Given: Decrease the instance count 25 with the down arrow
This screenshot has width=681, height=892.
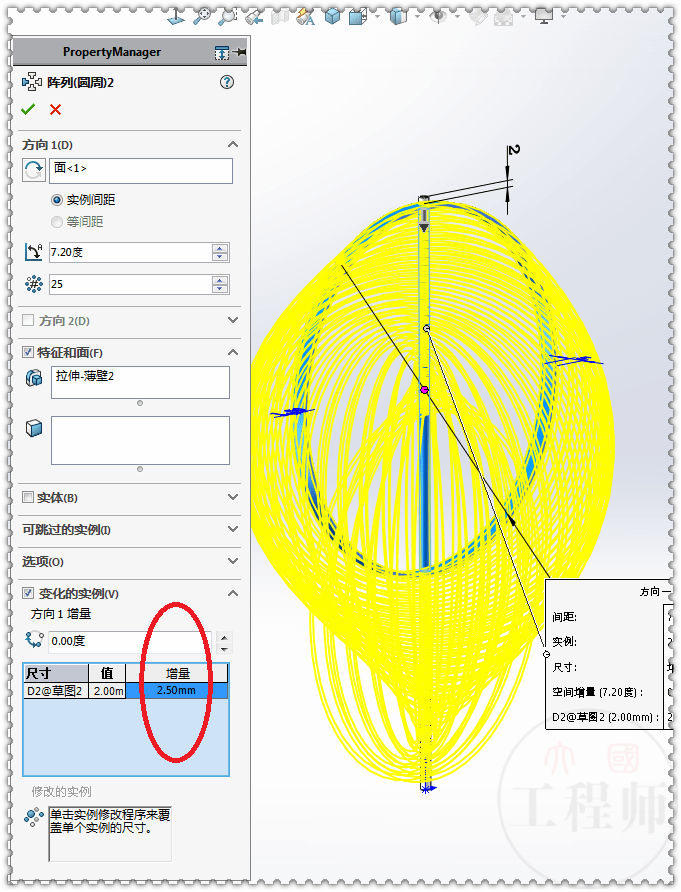Looking at the screenshot, I should tap(220, 288).
